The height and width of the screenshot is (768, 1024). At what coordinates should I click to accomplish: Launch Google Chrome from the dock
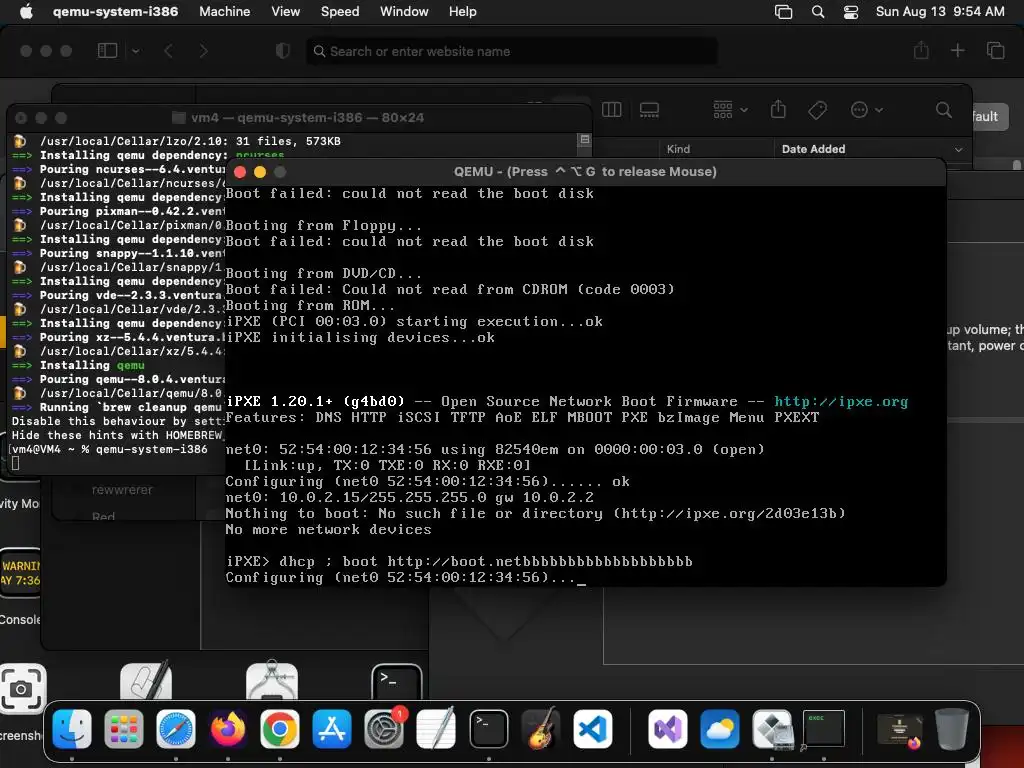click(280, 729)
